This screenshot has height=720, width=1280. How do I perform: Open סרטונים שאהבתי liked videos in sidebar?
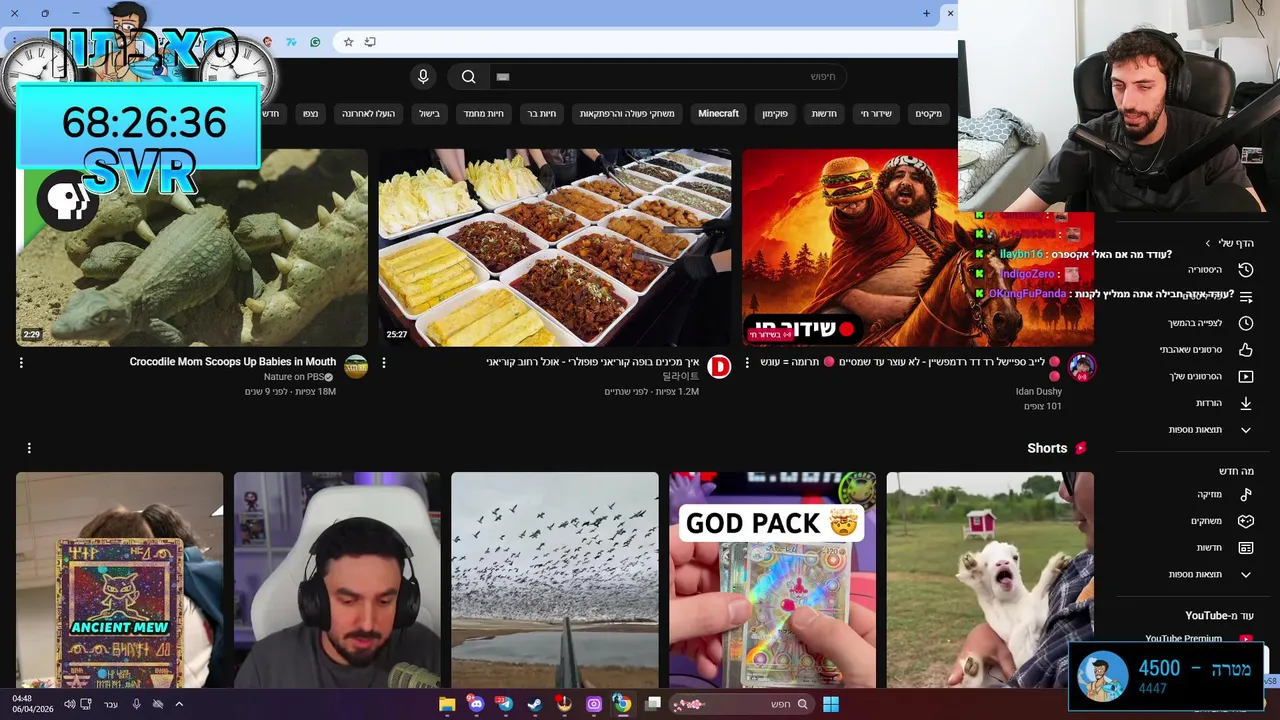point(1190,350)
